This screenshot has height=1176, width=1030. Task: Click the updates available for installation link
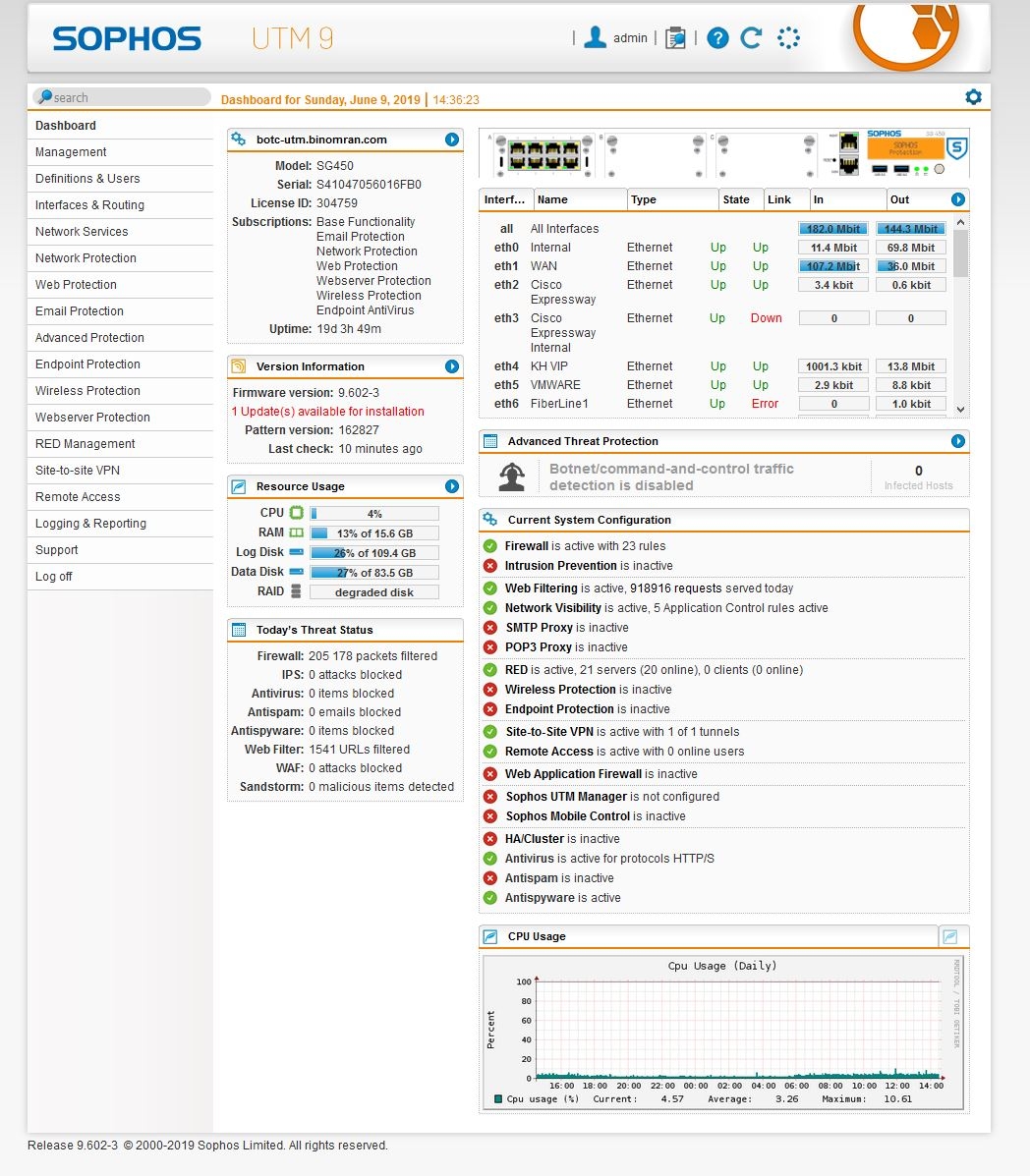(328, 412)
